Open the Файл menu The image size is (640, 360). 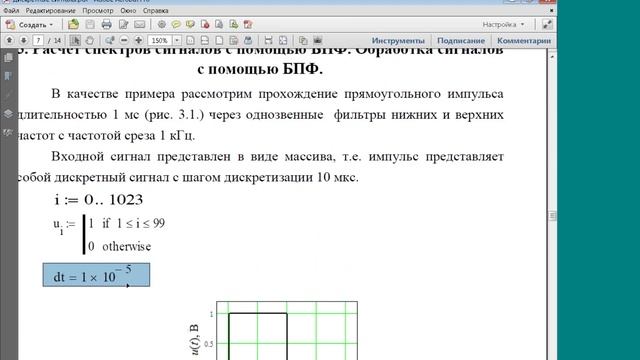11,11
